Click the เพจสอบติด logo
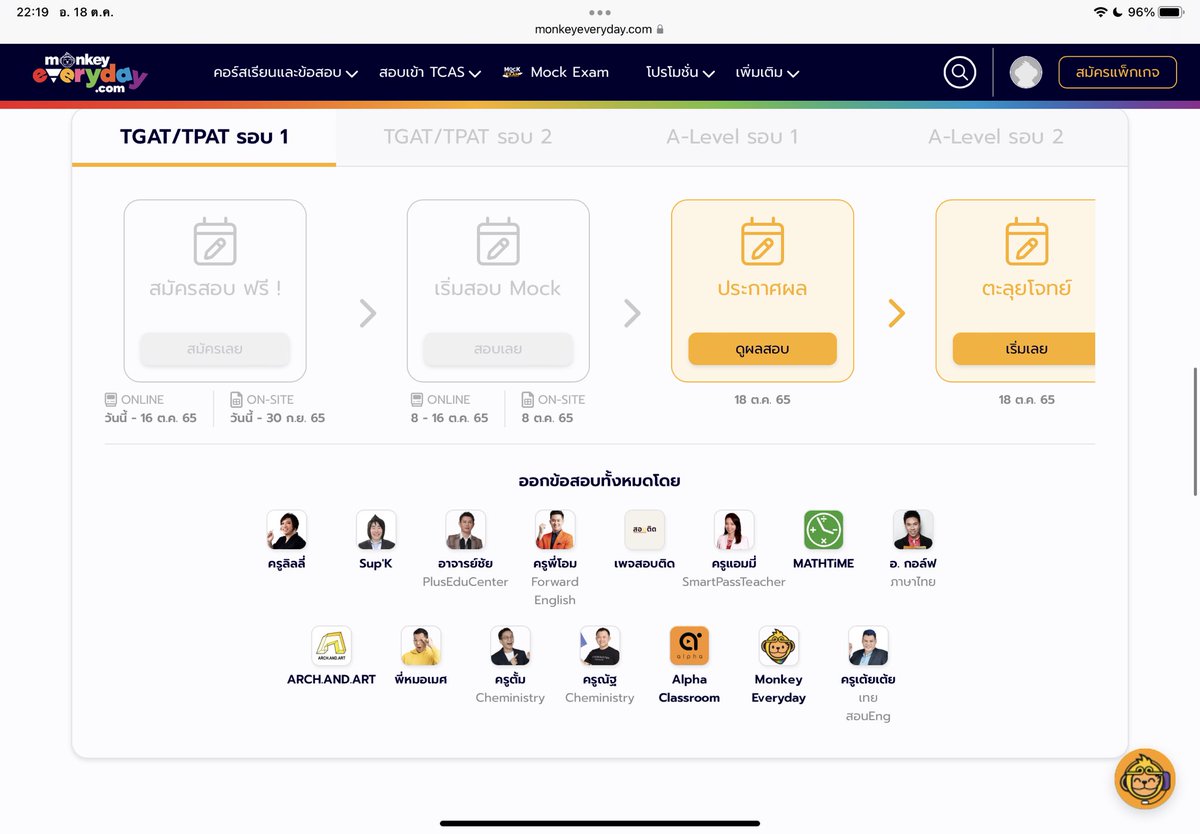This screenshot has height=834, width=1200. (645, 530)
